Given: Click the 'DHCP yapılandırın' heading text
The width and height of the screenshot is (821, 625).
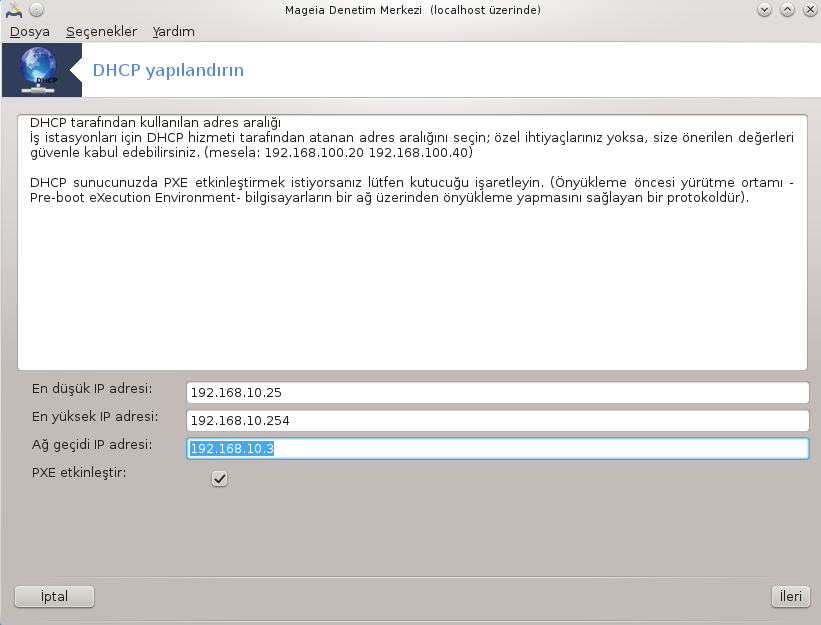Looking at the screenshot, I should point(168,70).
